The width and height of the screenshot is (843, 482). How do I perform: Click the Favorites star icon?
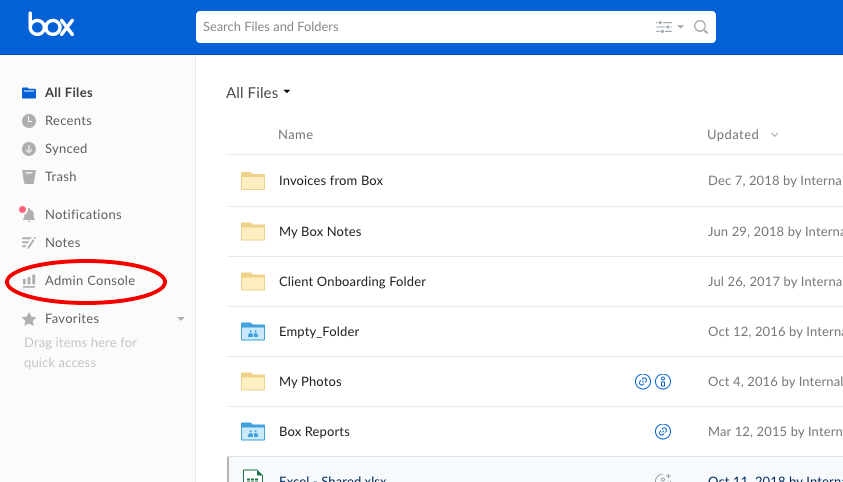tap(29, 319)
